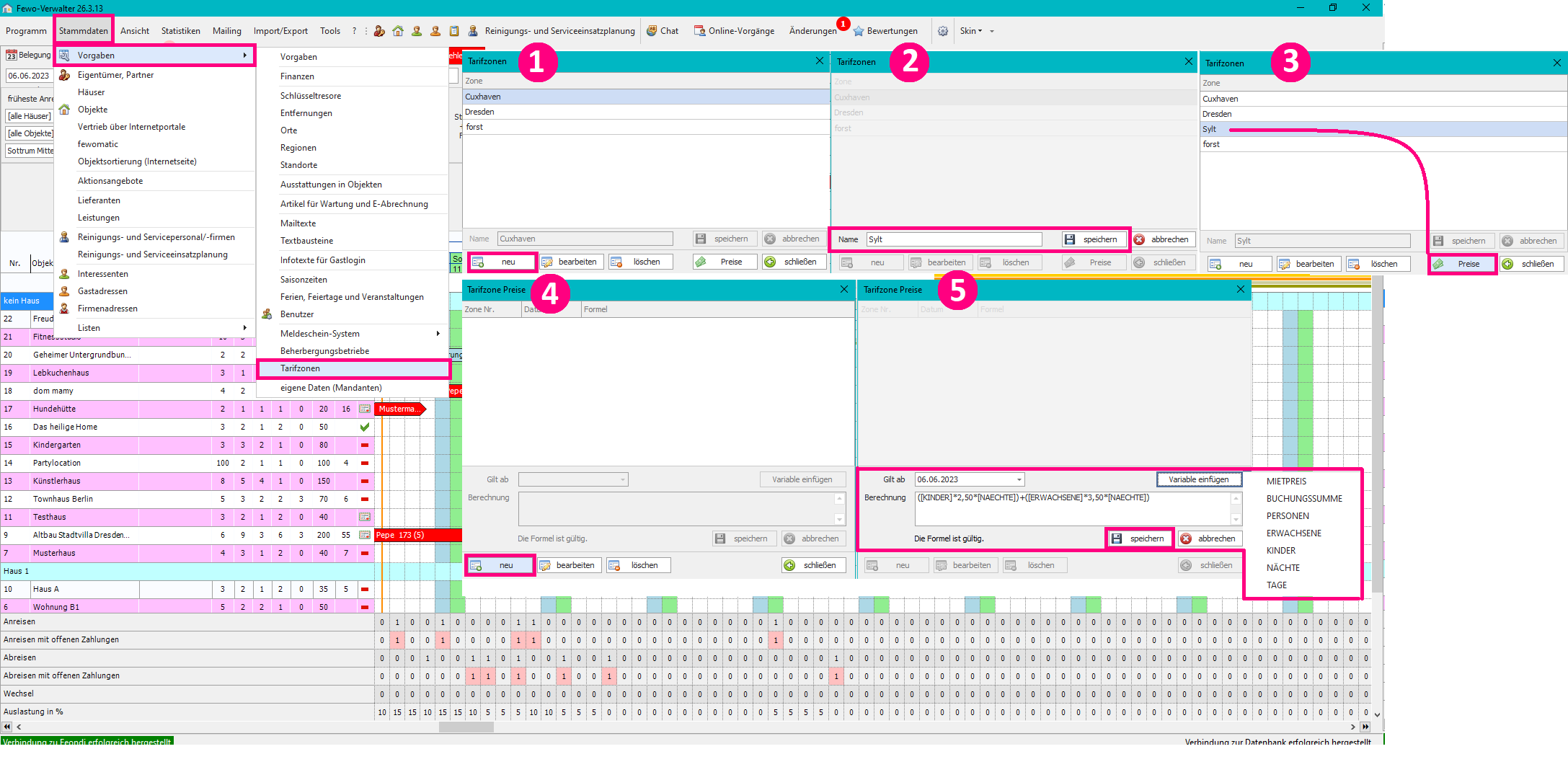
Task: Click the Reinigungs- und Serviceeinsatzplanung staff icon
Action: [473, 31]
